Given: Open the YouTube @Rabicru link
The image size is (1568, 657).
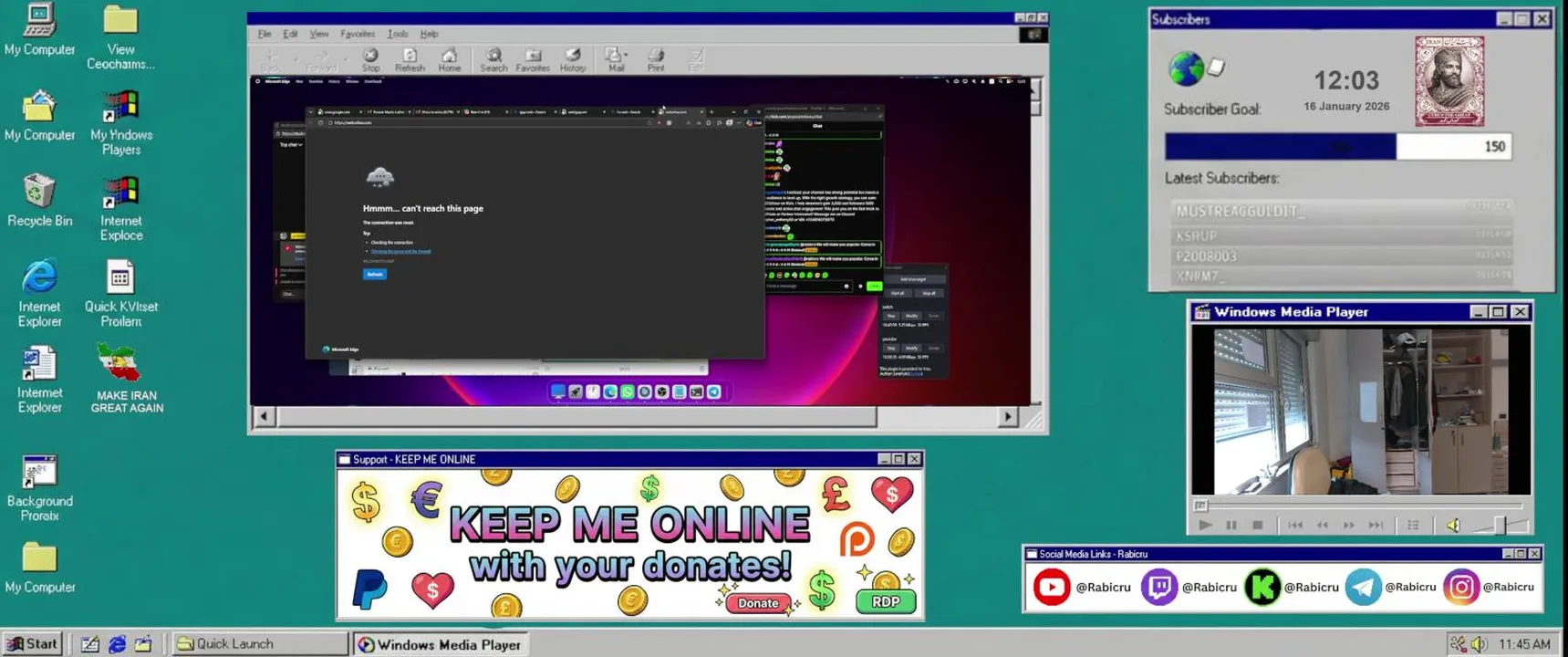Looking at the screenshot, I should pyautogui.click(x=1082, y=587).
